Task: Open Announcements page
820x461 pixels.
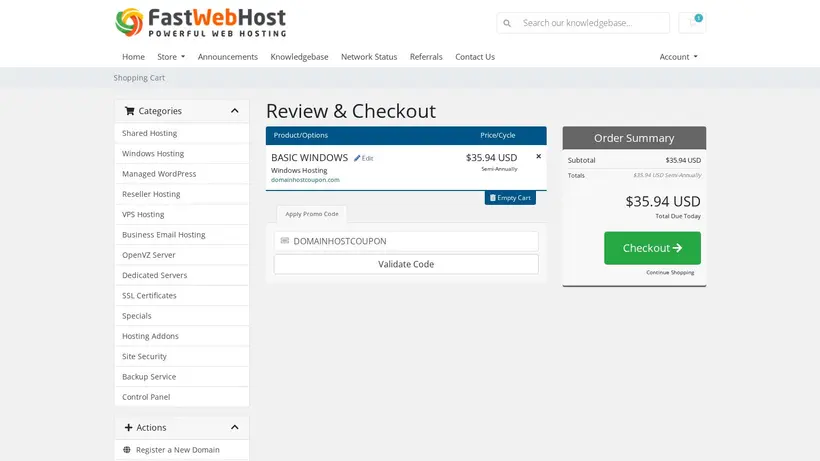Action: [x=227, y=56]
